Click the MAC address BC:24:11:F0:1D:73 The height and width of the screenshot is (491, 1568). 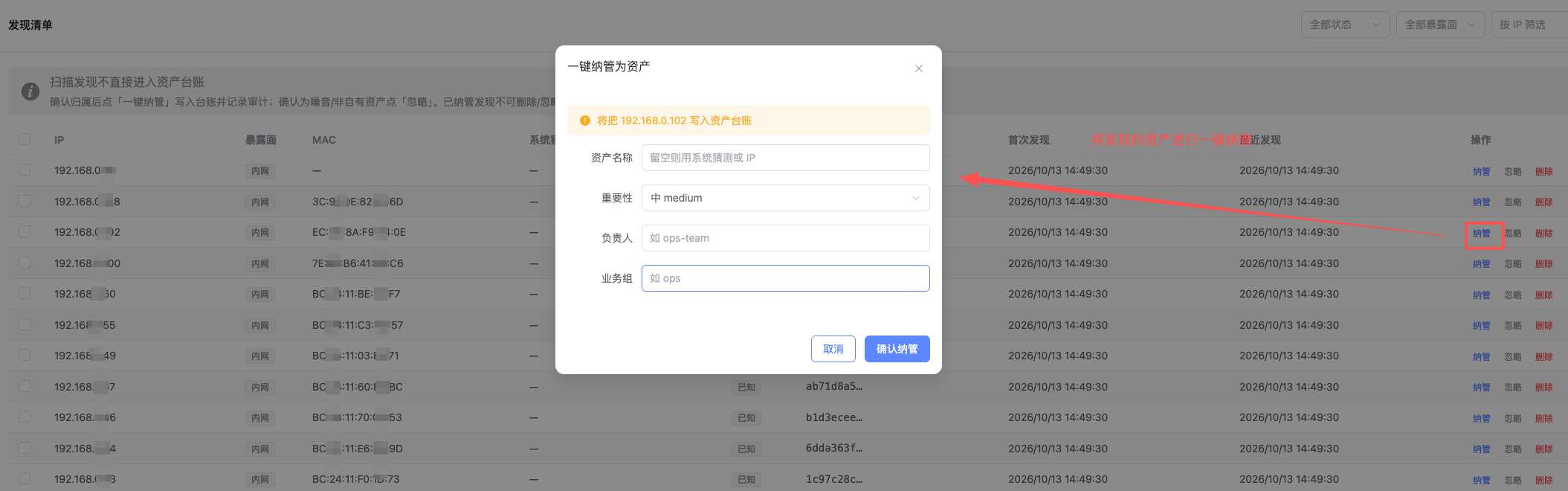coord(355,479)
